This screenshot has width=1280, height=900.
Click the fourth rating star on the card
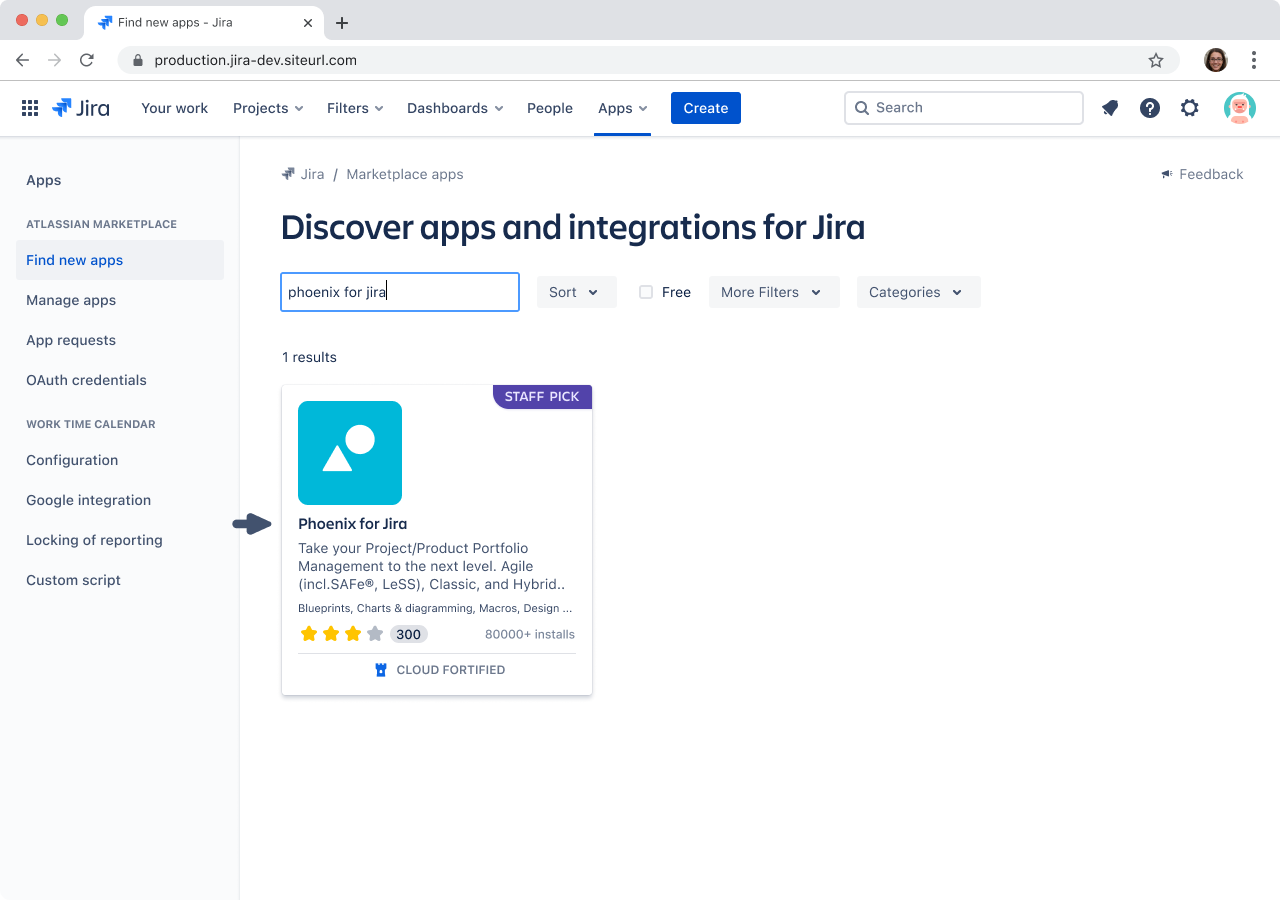click(374, 633)
